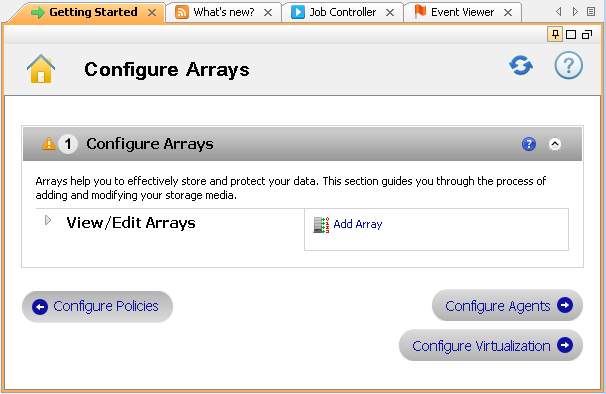The image size is (606, 394).
Task: Toggle the pin panel button
Action: [x=555, y=34]
